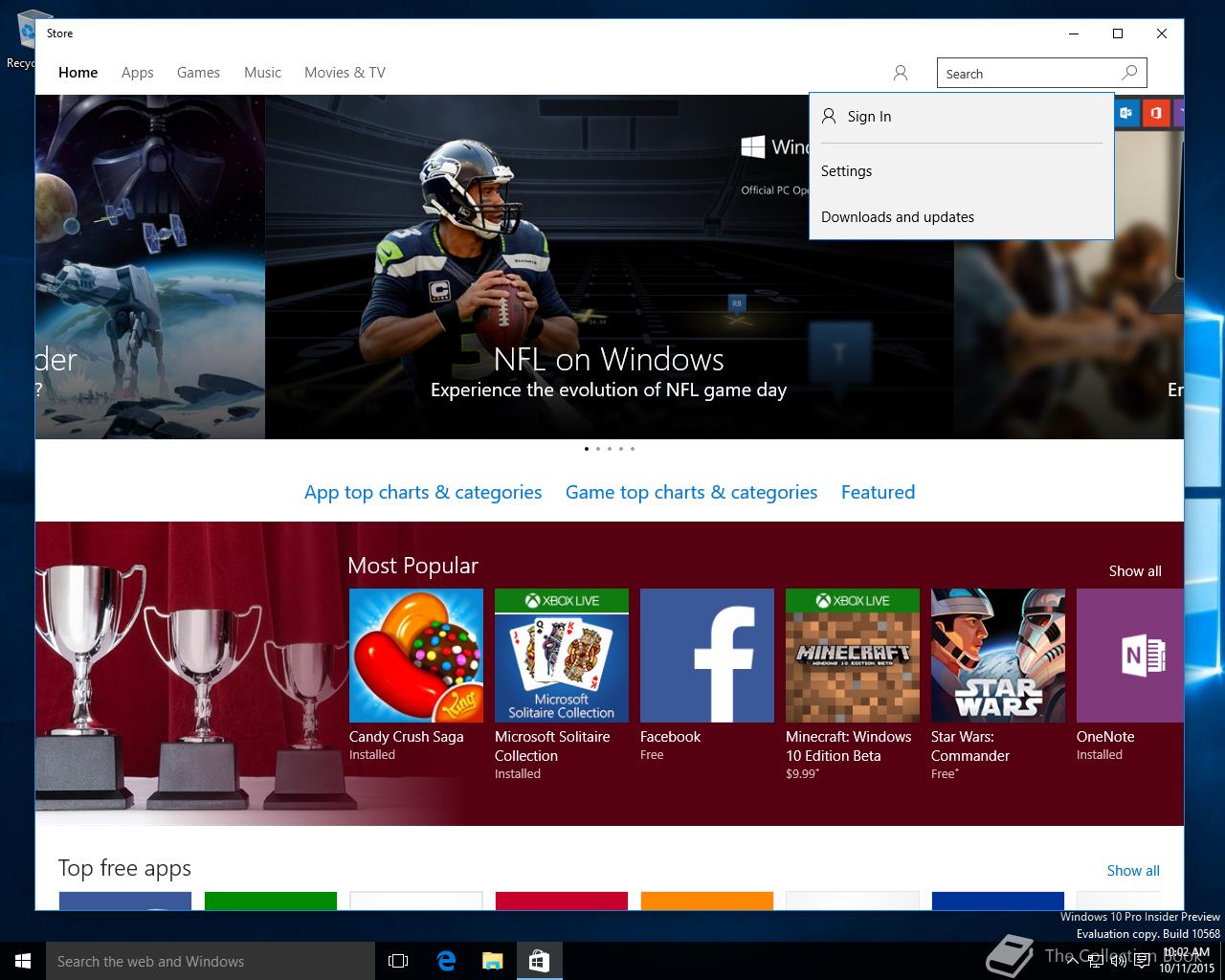This screenshot has height=980, width=1225.
Task: Click the Outlook icon in the banner
Action: 1126,113
